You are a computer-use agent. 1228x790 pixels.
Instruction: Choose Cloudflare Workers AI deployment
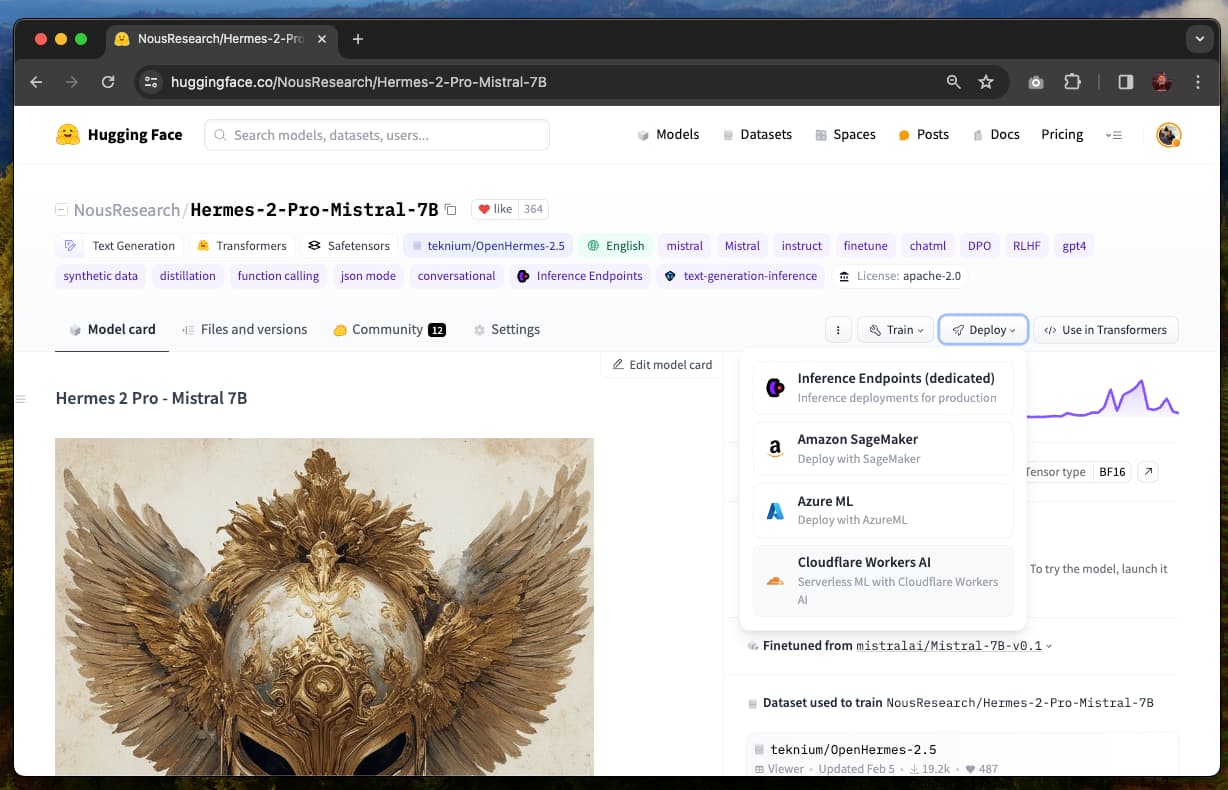pos(883,580)
